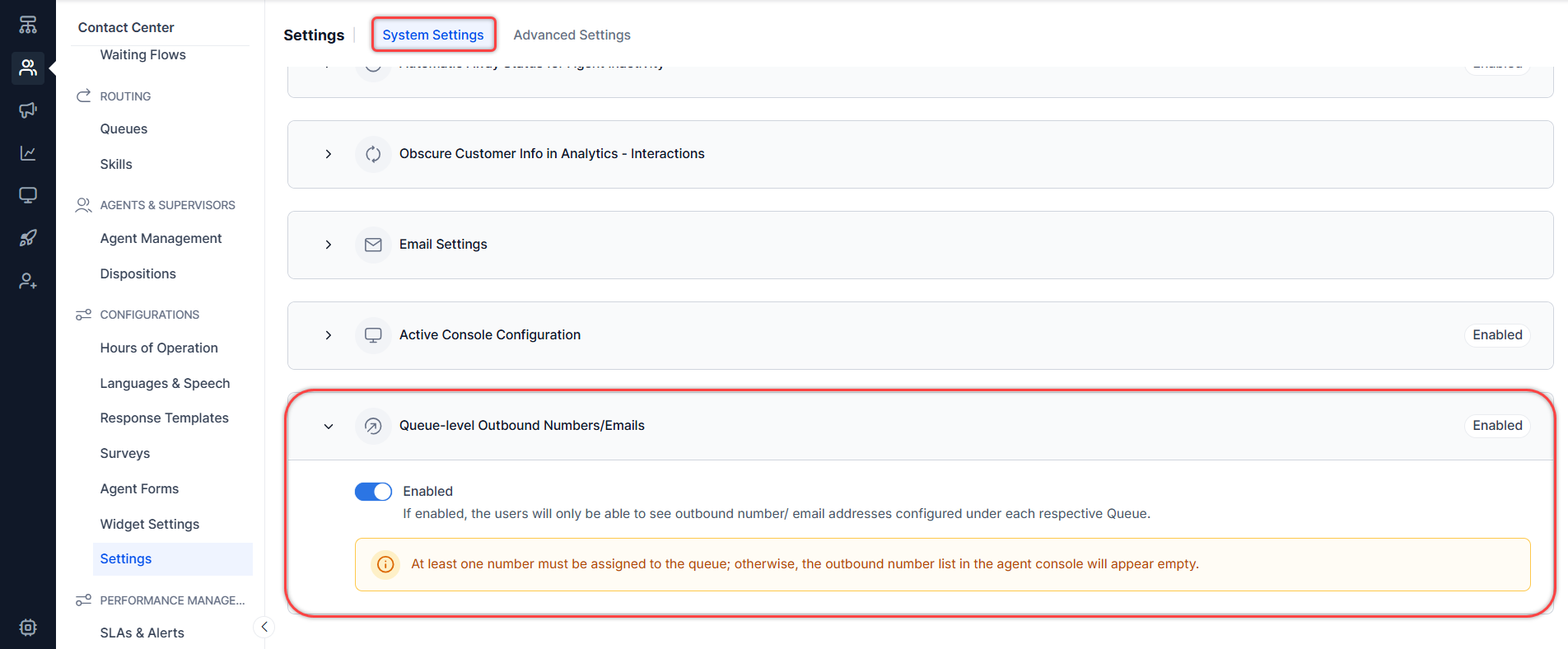Collapse Queue-level Outbound Numbers/Emails section
The width and height of the screenshot is (1568, 649).
(329, 426)
